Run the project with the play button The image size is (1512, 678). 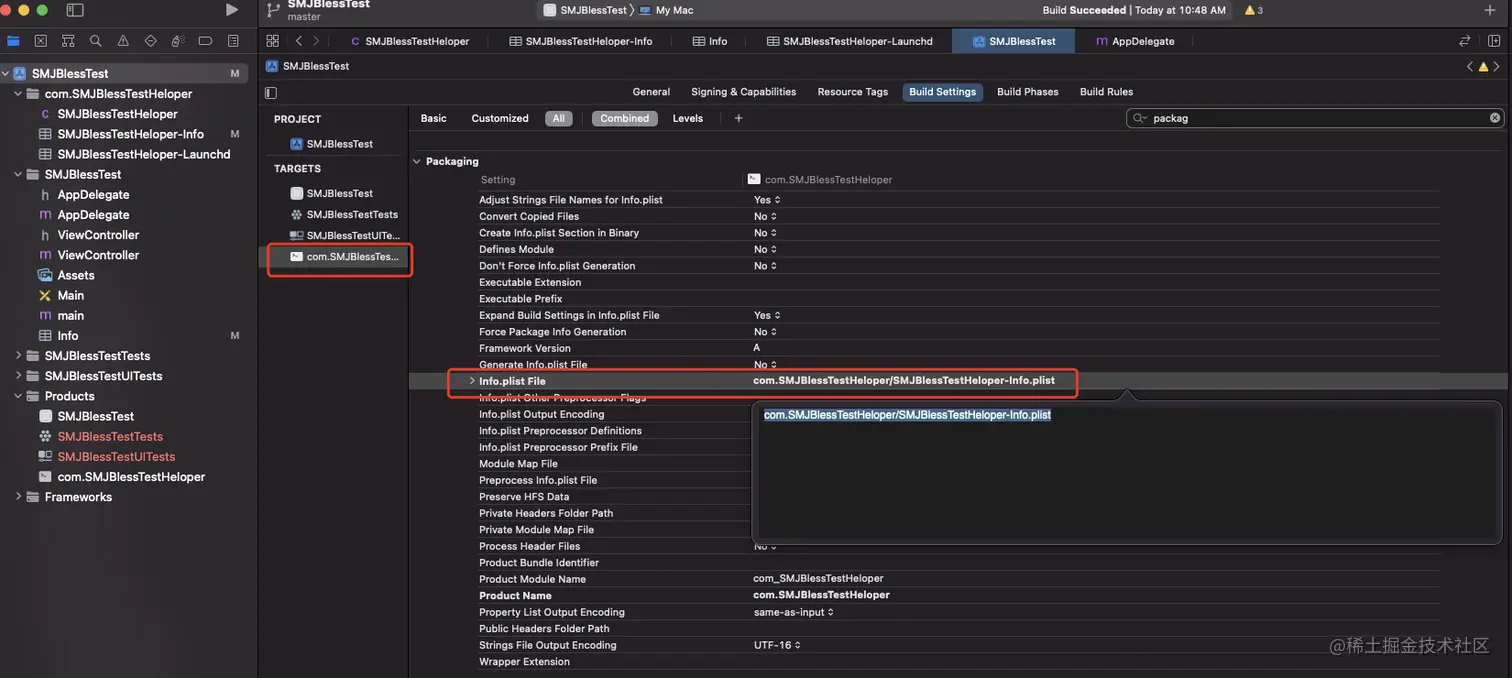(x=232, y=10)
